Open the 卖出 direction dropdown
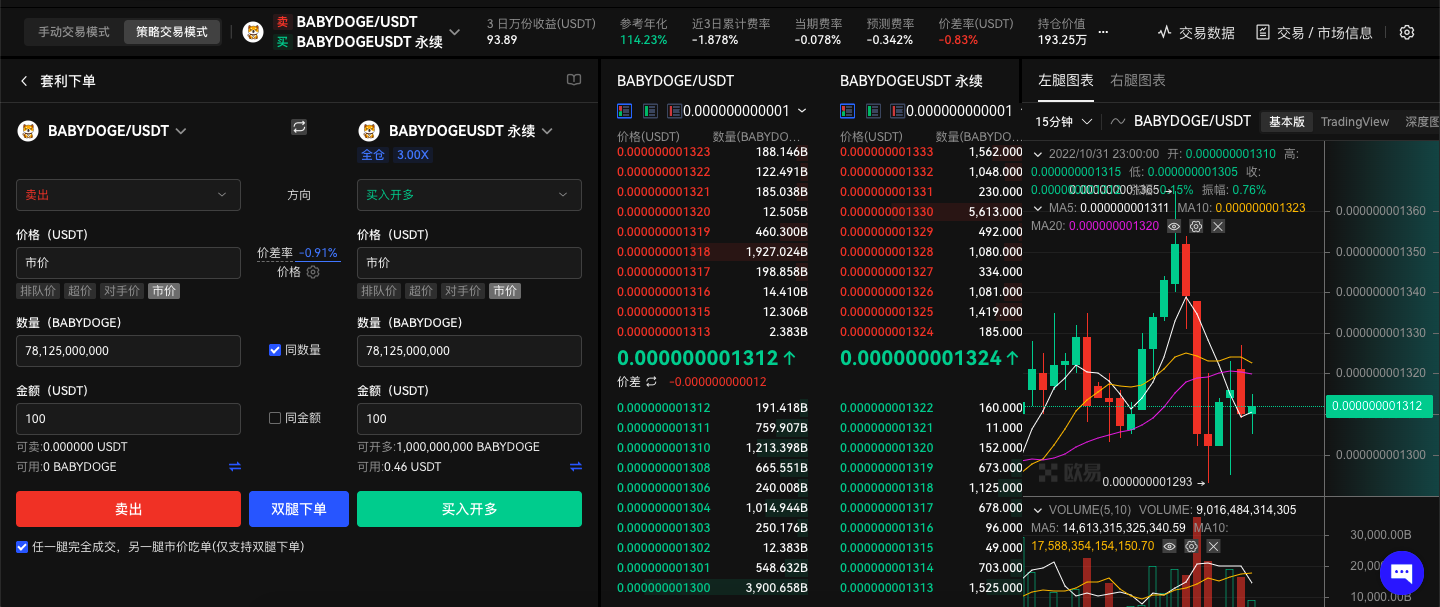 click(128, 195)
